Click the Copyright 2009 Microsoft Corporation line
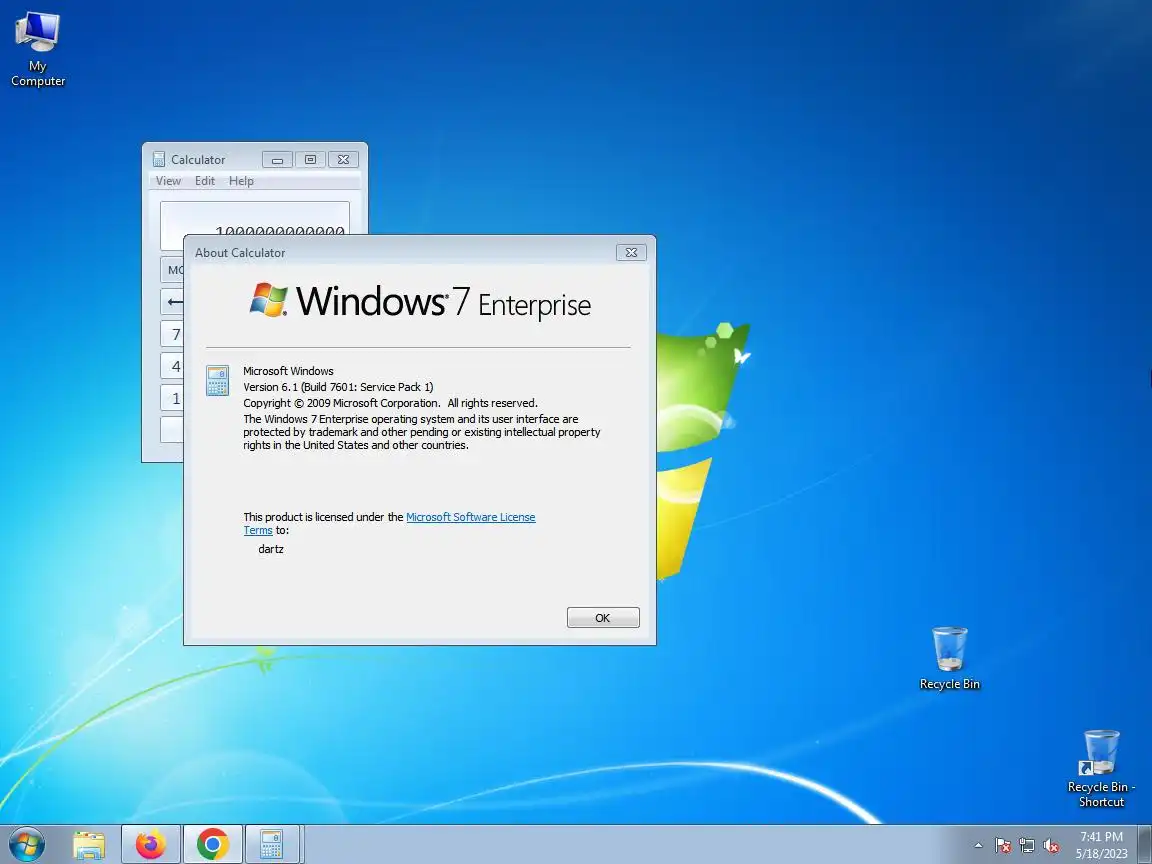 tap(390, 403)
